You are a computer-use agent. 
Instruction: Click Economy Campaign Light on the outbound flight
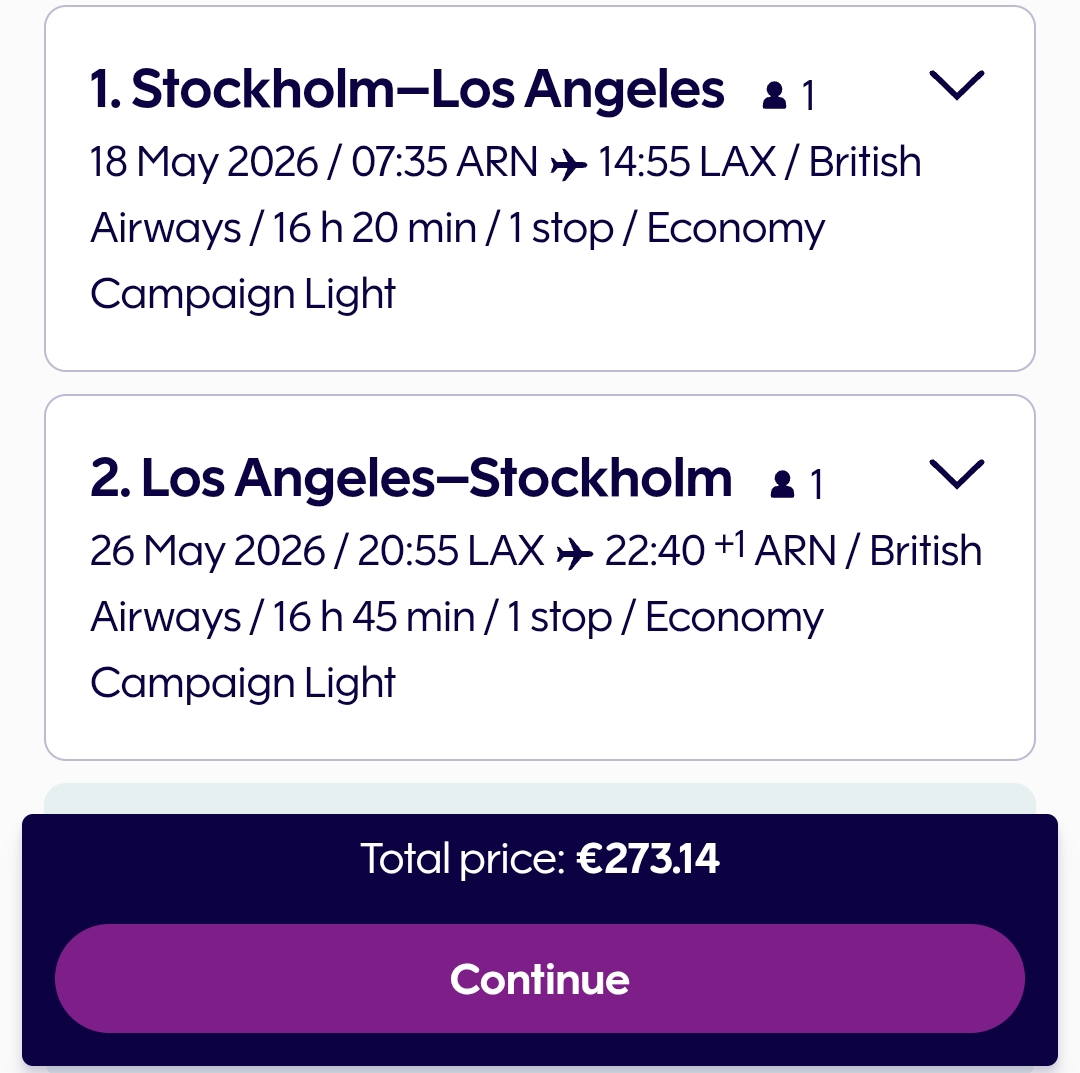(457, 261)
